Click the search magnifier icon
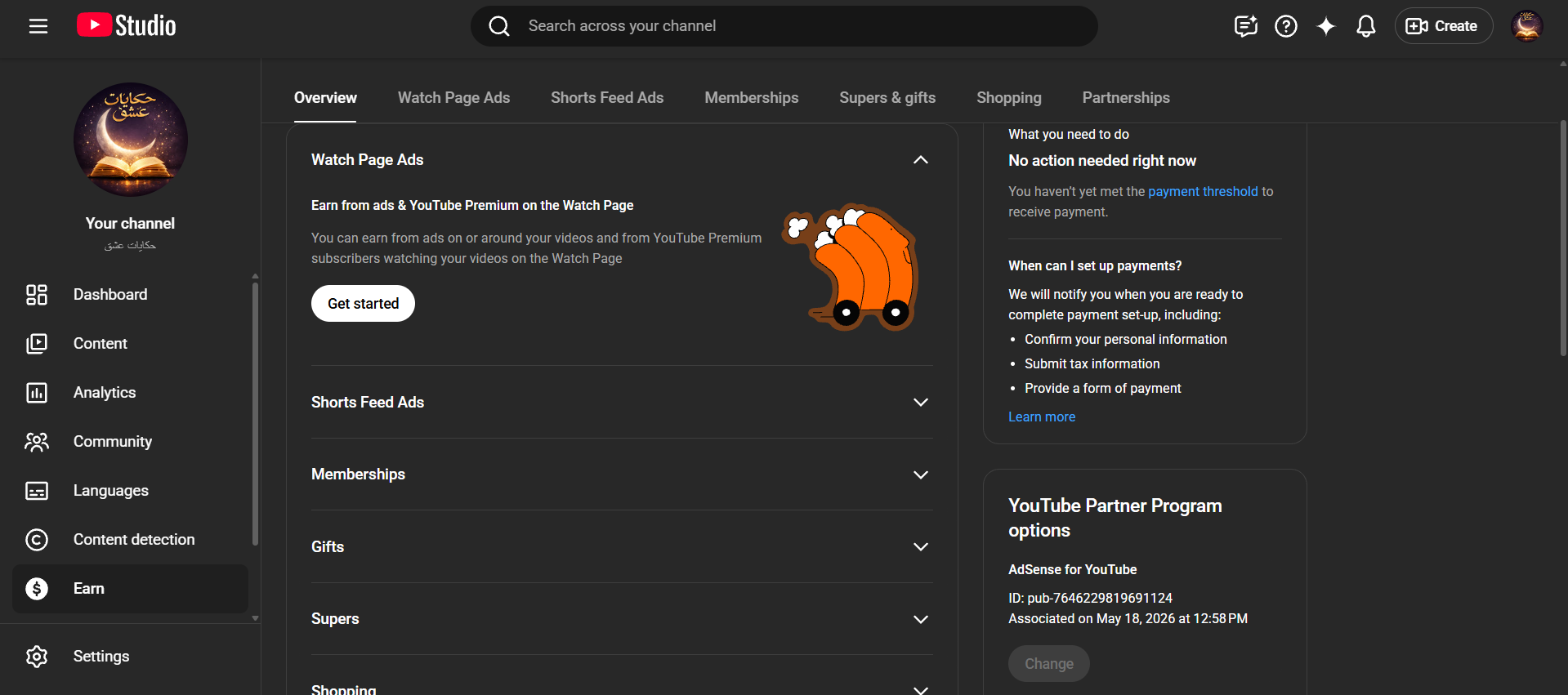The height and width of the screenshot is (695, 1568). pyautogui.click(x=499, y=26)
